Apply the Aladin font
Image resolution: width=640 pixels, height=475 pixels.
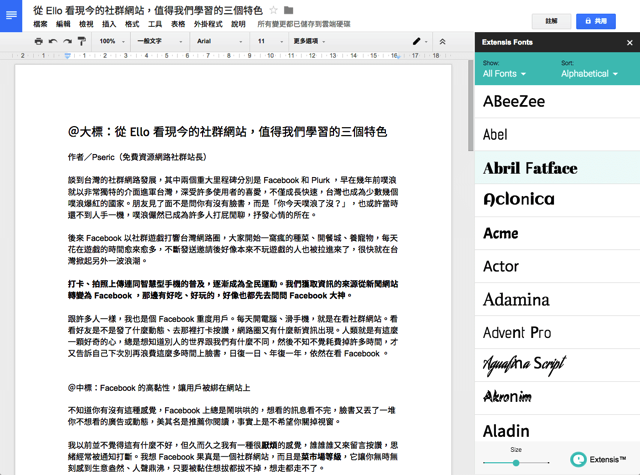(557, 429)
